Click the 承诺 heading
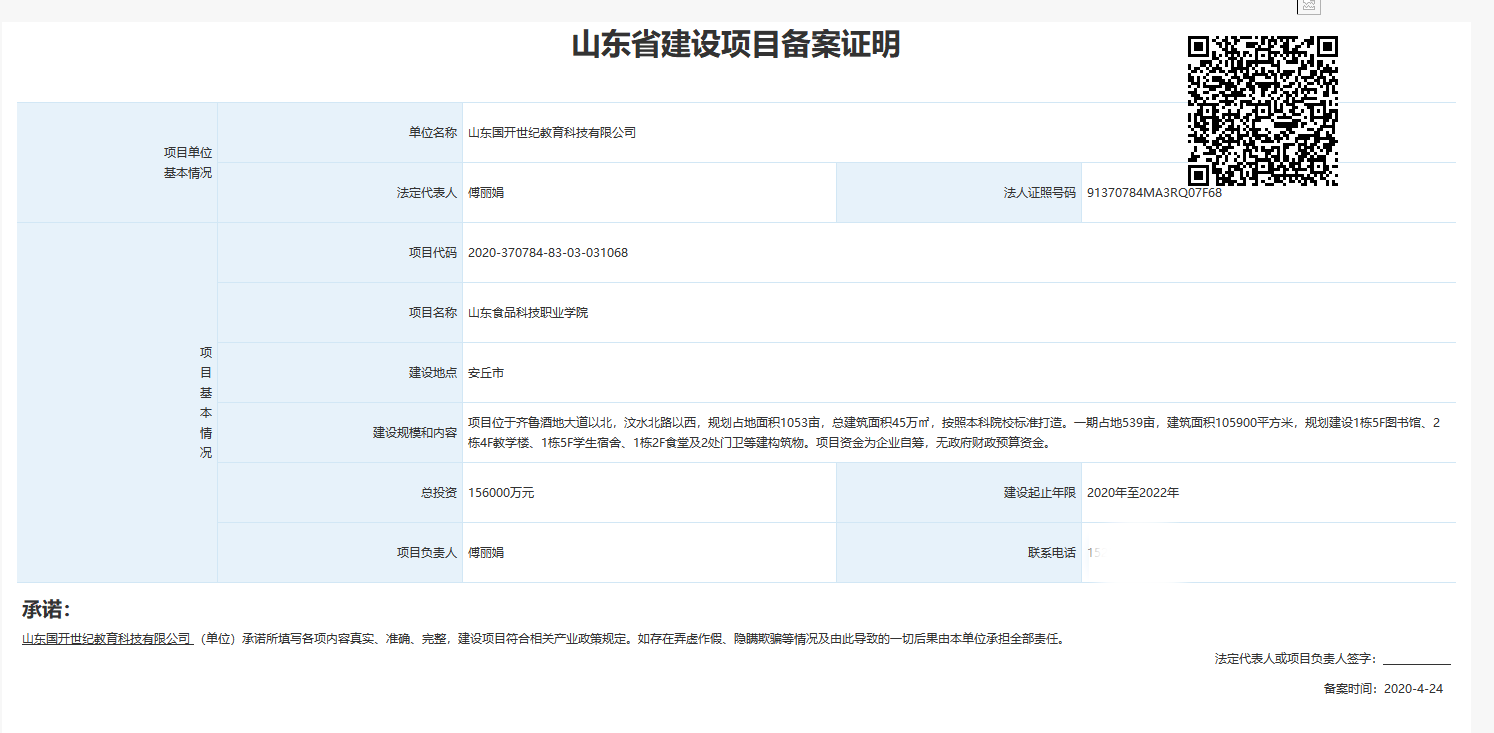 point(46,610)
